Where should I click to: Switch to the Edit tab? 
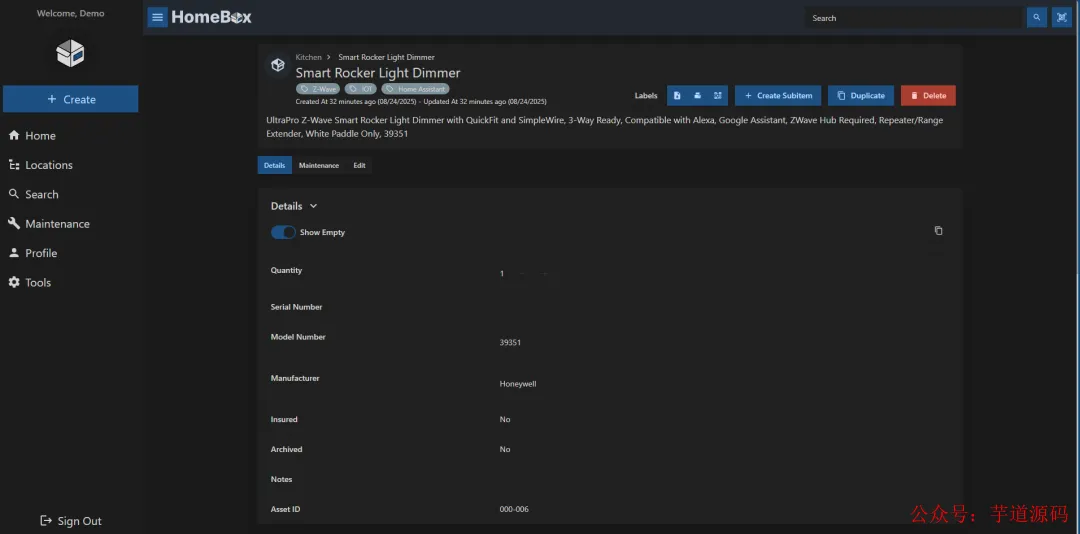(359, 165)
